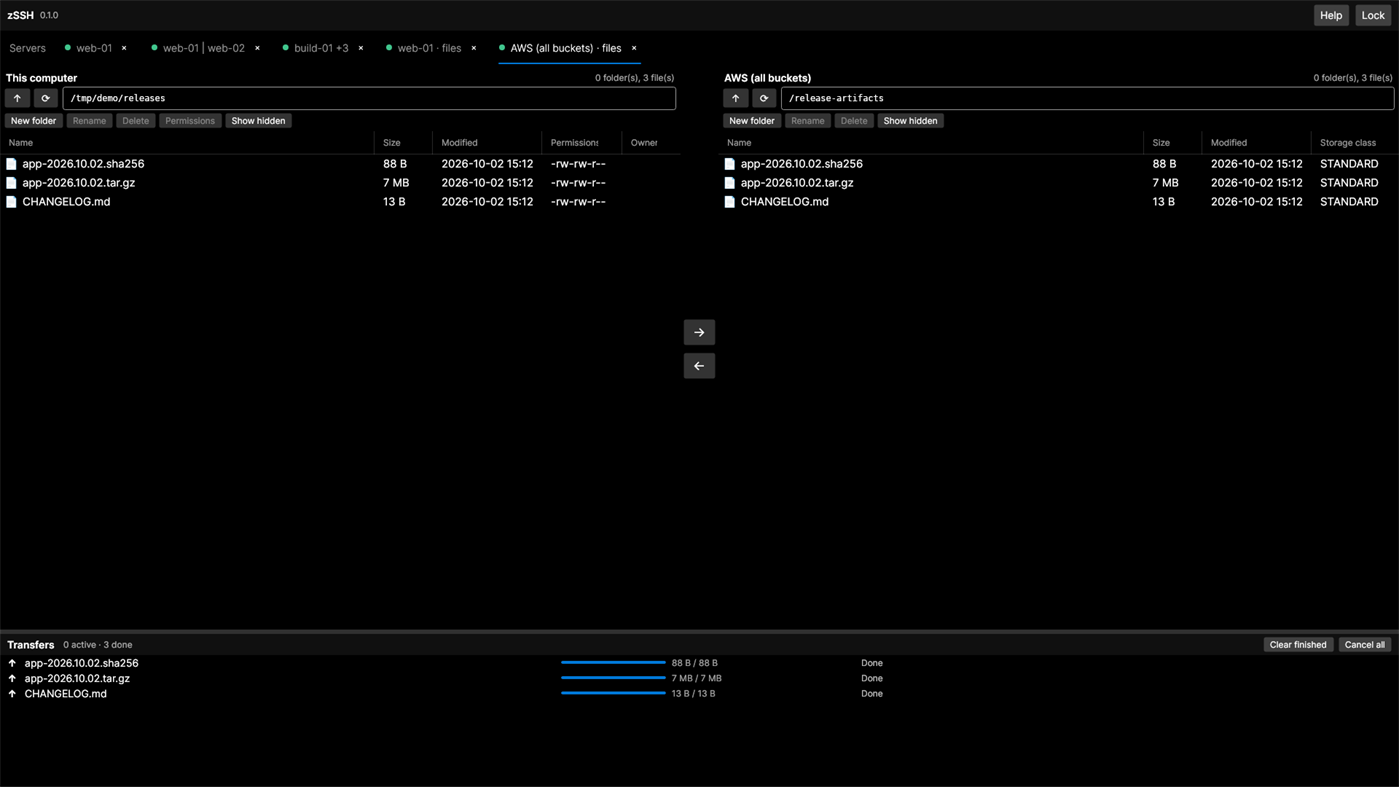1399x787 pixels.
Task: Click the Lock button
Action: [1373, 15]
